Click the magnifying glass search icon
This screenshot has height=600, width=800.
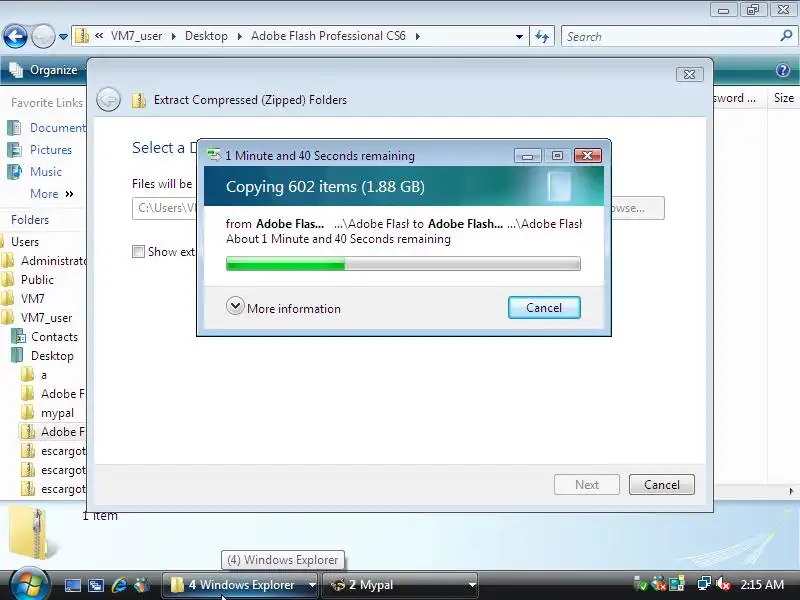[786, 36]
